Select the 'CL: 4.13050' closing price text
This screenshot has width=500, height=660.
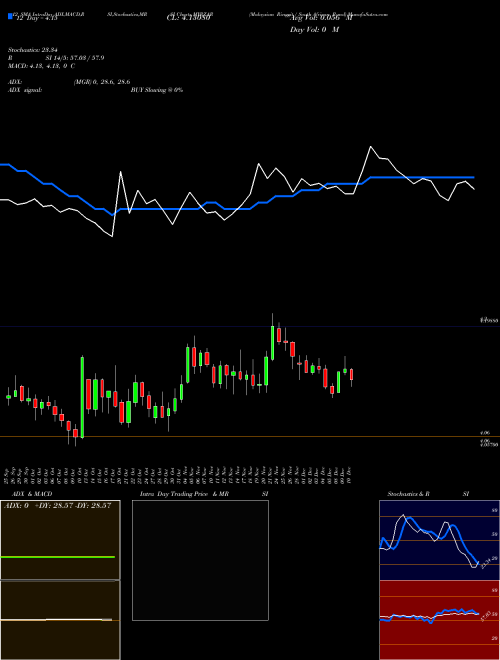tap(189, 18)
